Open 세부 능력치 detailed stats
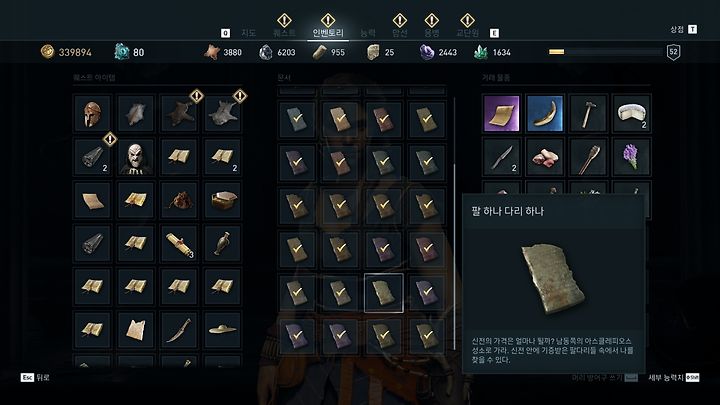 (x=674, y=377)
